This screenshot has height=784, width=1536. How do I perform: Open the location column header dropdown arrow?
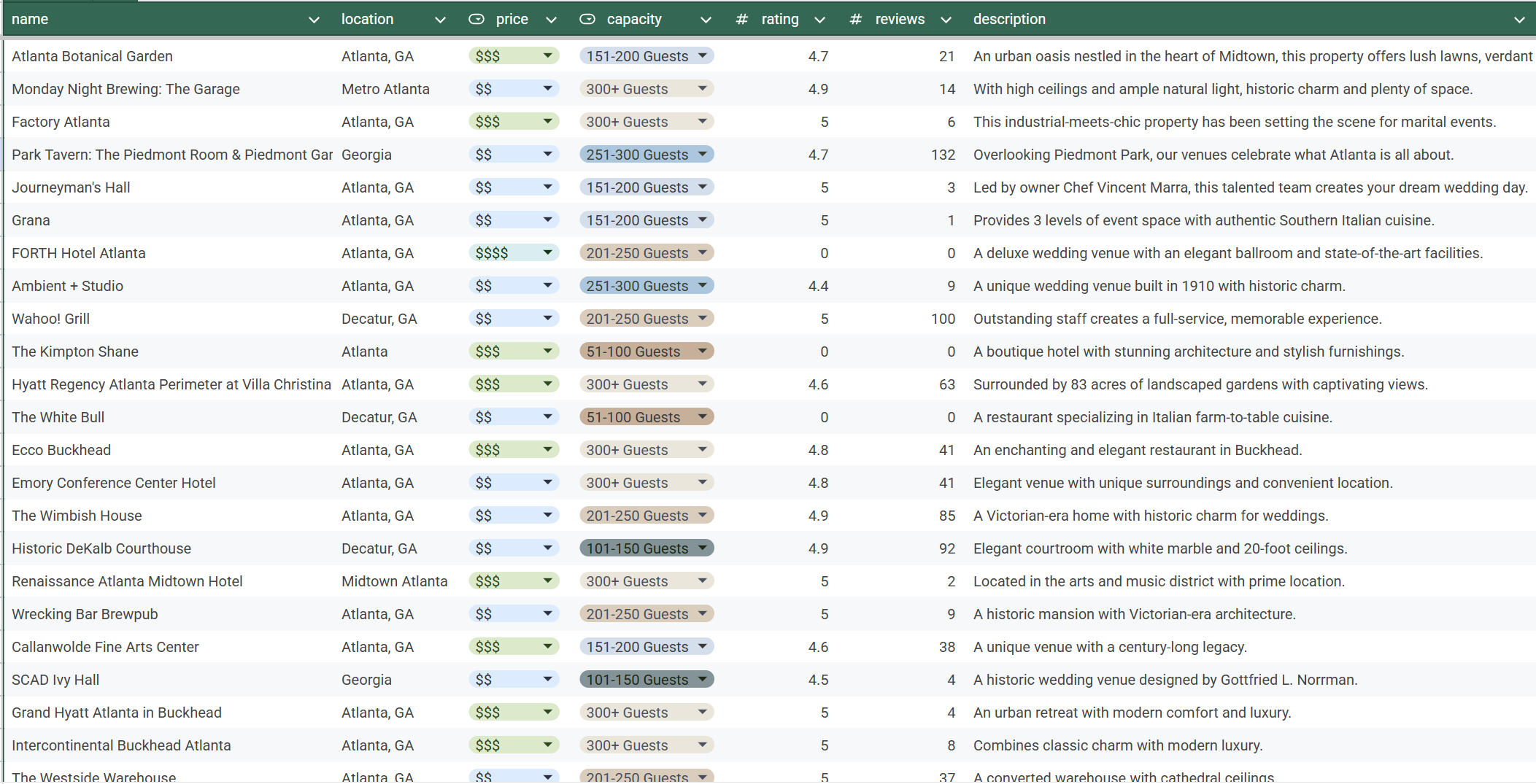[440, 20]
